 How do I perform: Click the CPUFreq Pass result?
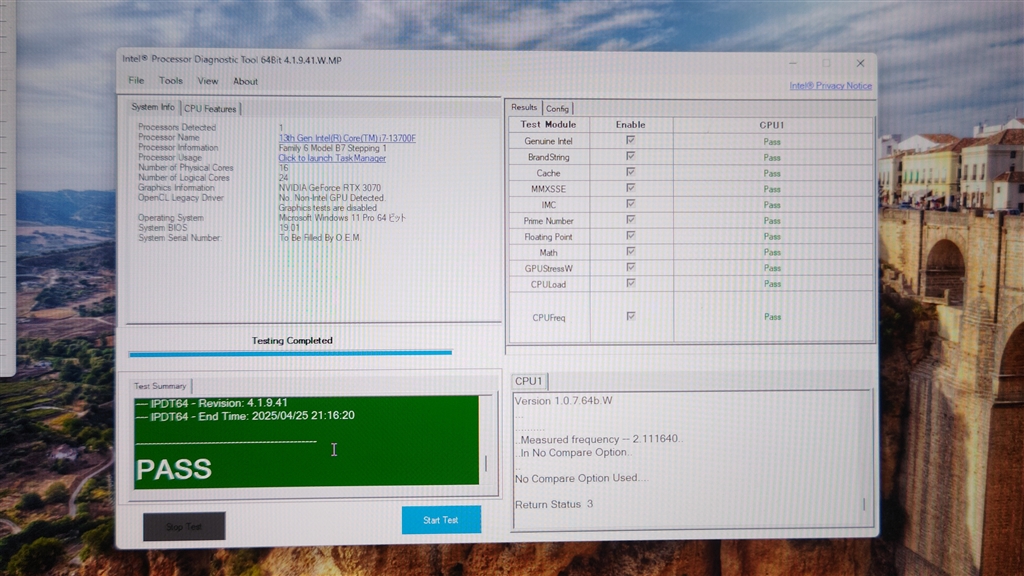coord(772,317)
